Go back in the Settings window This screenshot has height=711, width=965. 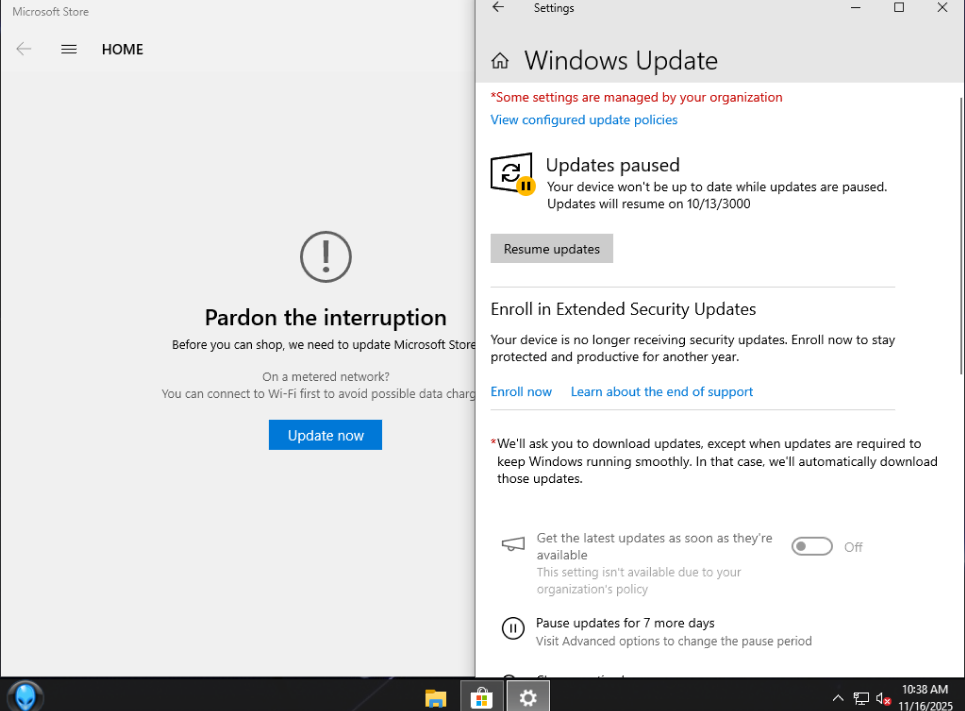pos(499,7)
